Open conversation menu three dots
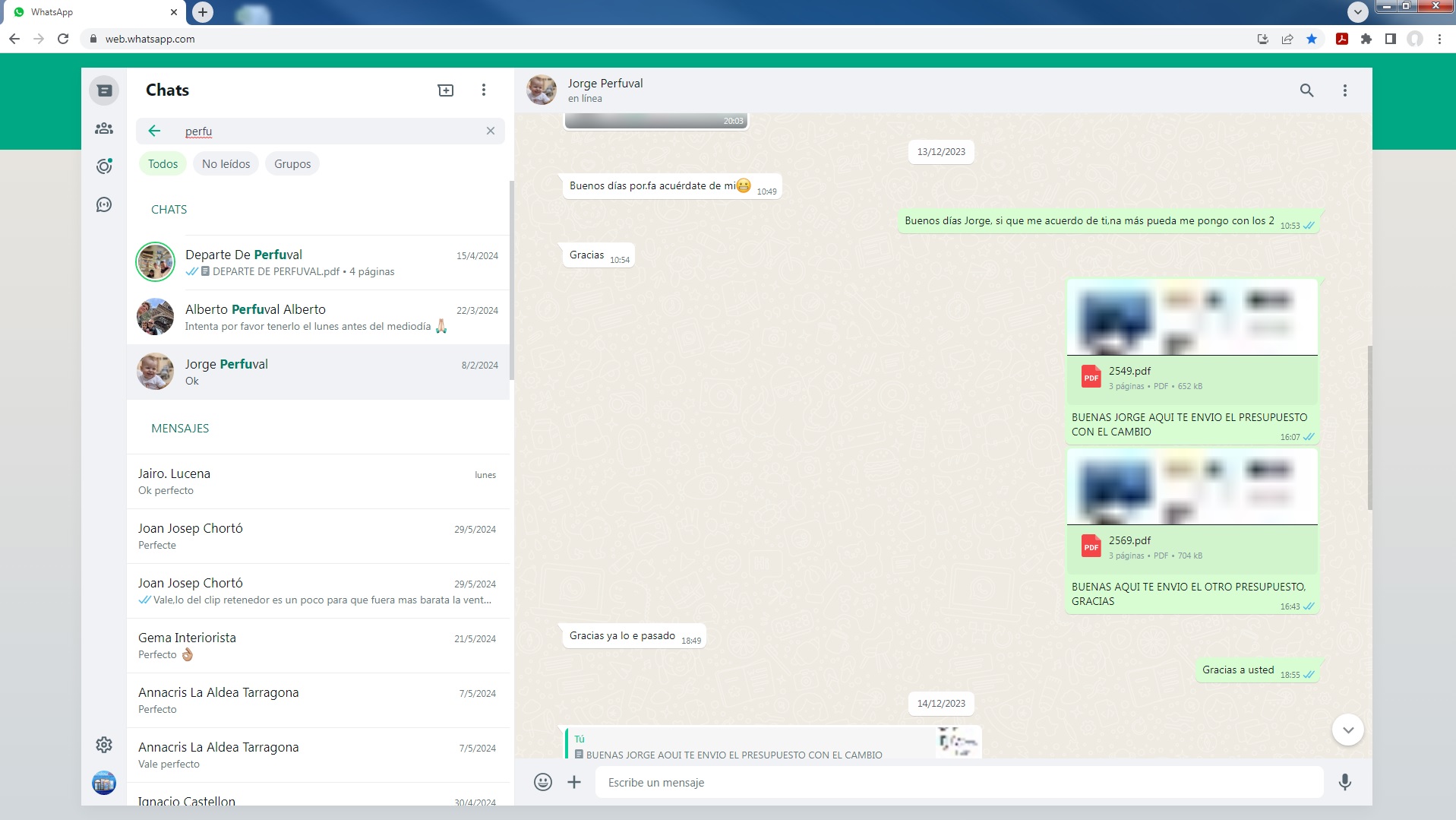 (x=1344, y=90)
